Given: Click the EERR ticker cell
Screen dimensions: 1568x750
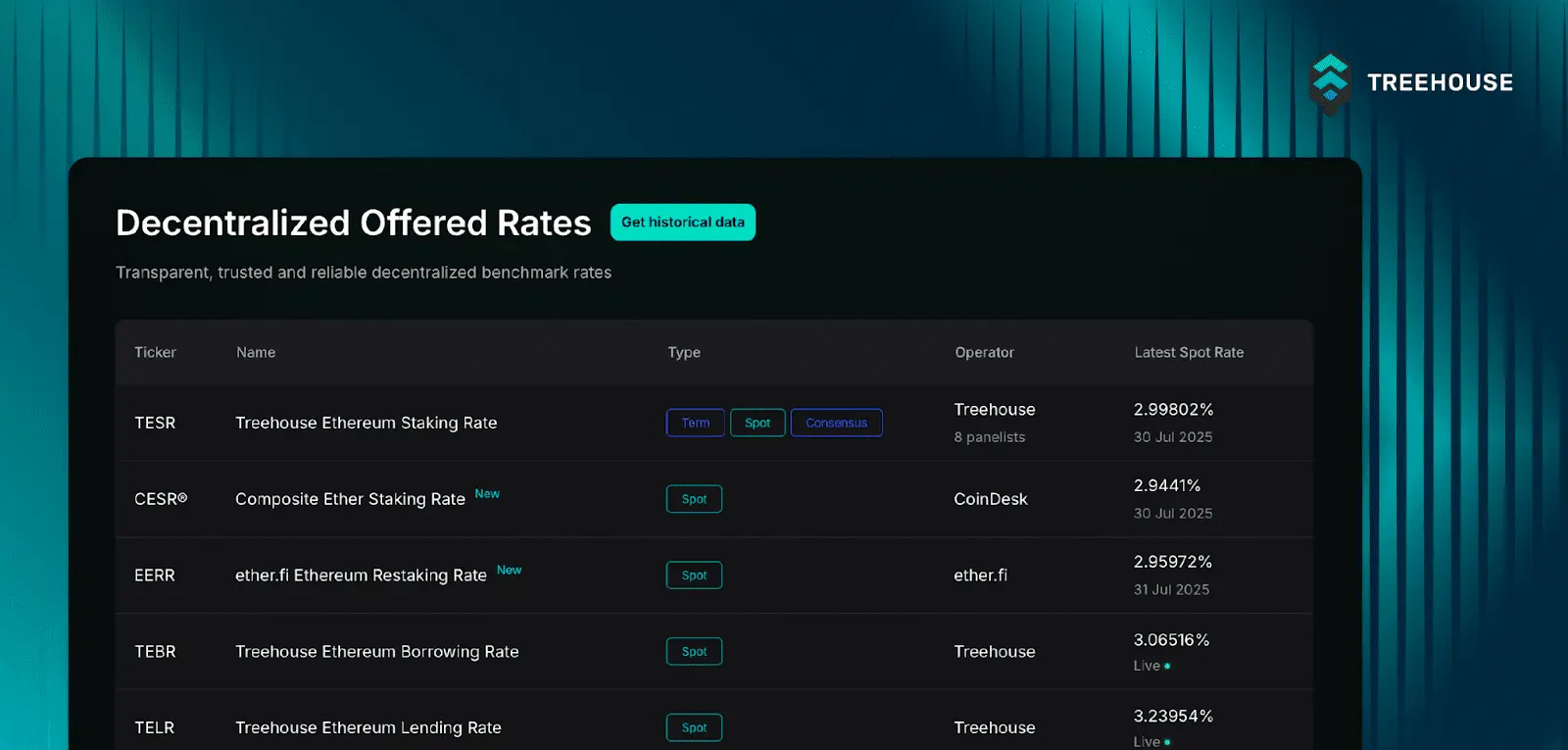Looking at the screenshot, I should (155, 575).
